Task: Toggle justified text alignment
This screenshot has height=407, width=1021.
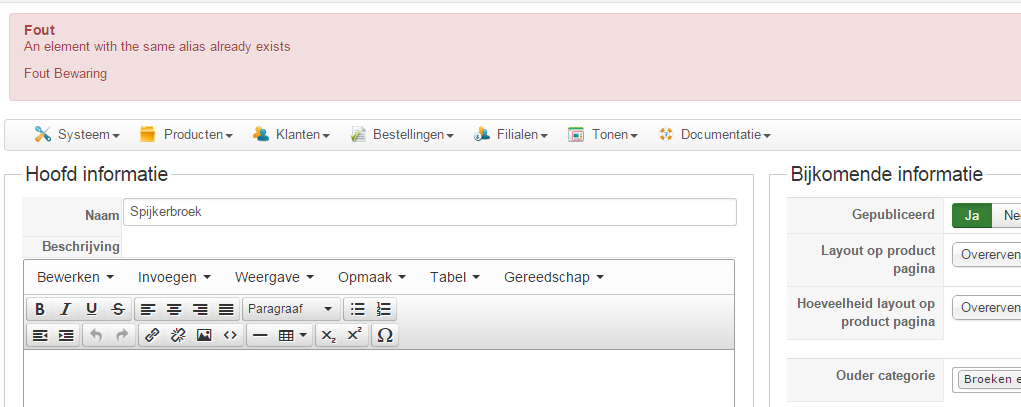Action: [226, 309]
